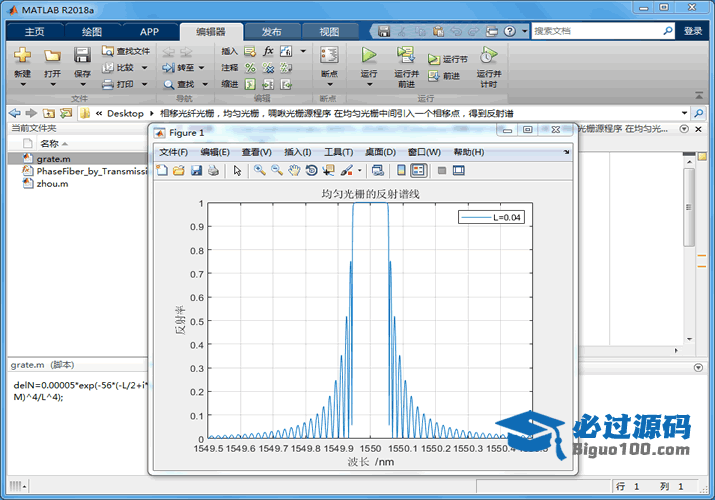The height and width of the screenshot is (500, 715).
Task: Toggle the data cursor tool in Figure 1
Action: click(x=328, y=170)
